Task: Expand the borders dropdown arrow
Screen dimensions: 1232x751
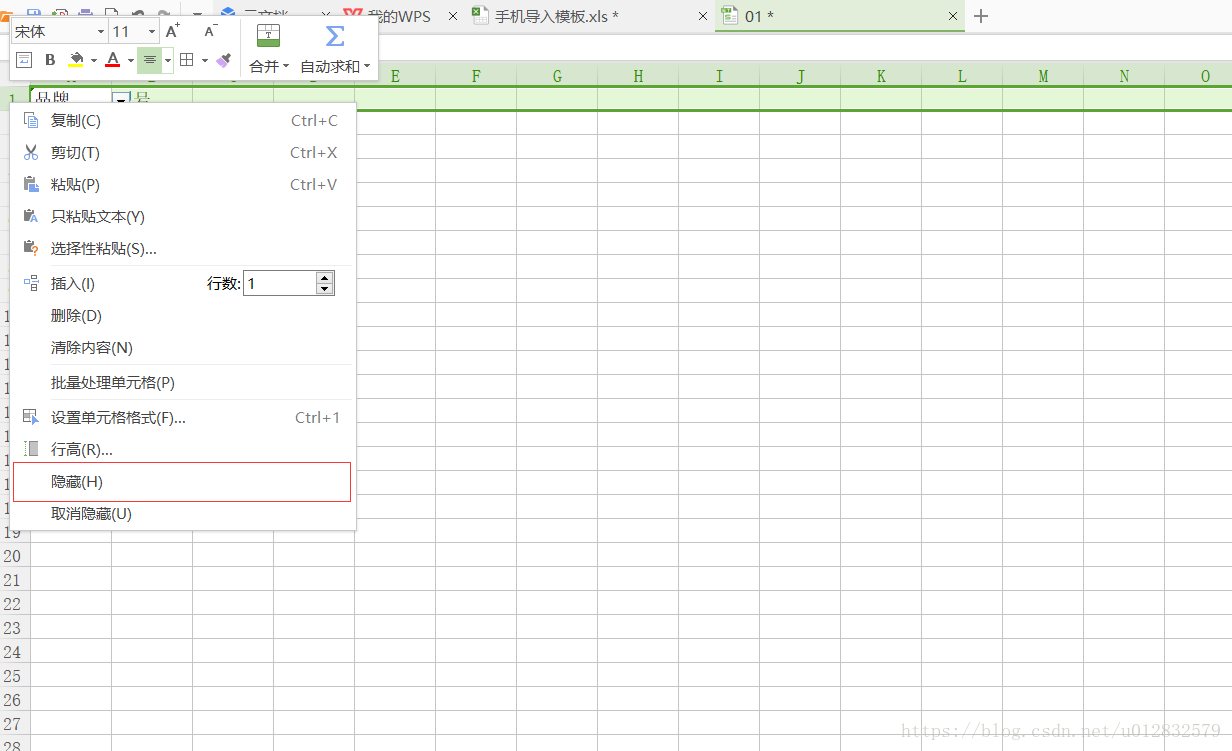Action: pos(205,60)
